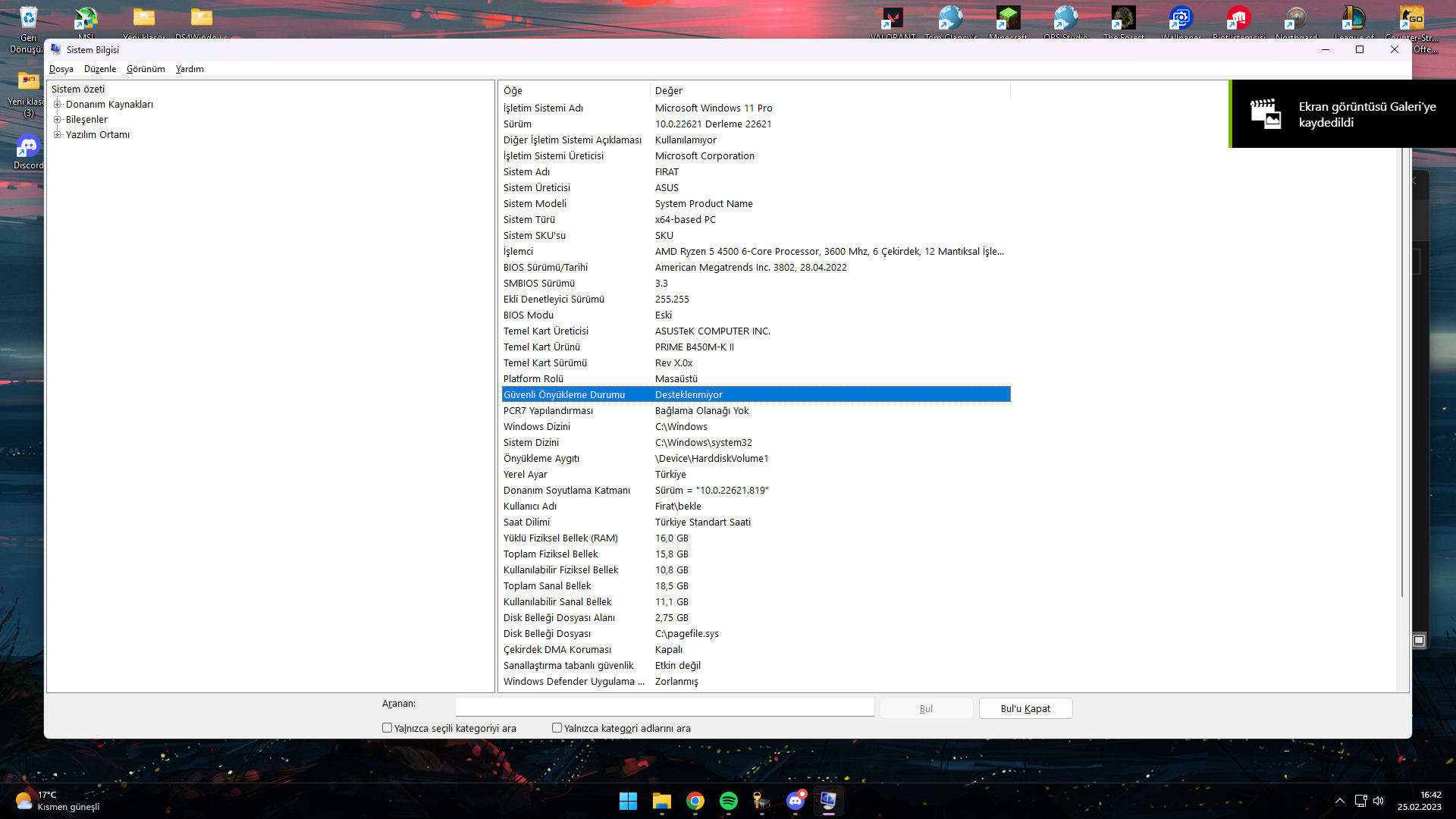The image size is (1456, 819).
Task: Select the Kullanıcı Adı row
Action: pyautogui.click(x=756, y=507)
